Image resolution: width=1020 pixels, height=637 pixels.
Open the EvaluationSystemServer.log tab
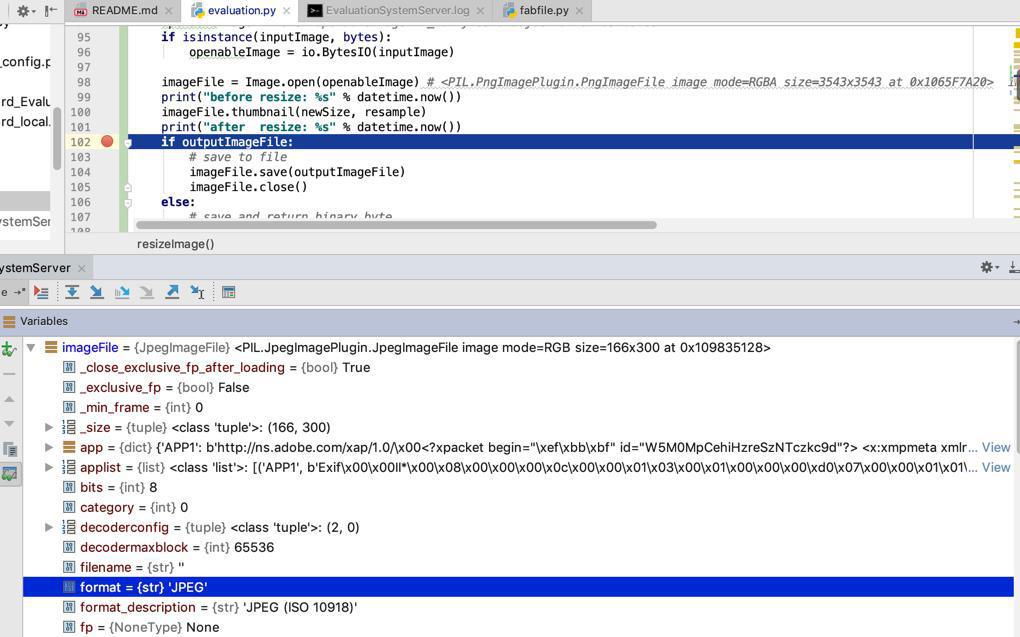[397, 10]
